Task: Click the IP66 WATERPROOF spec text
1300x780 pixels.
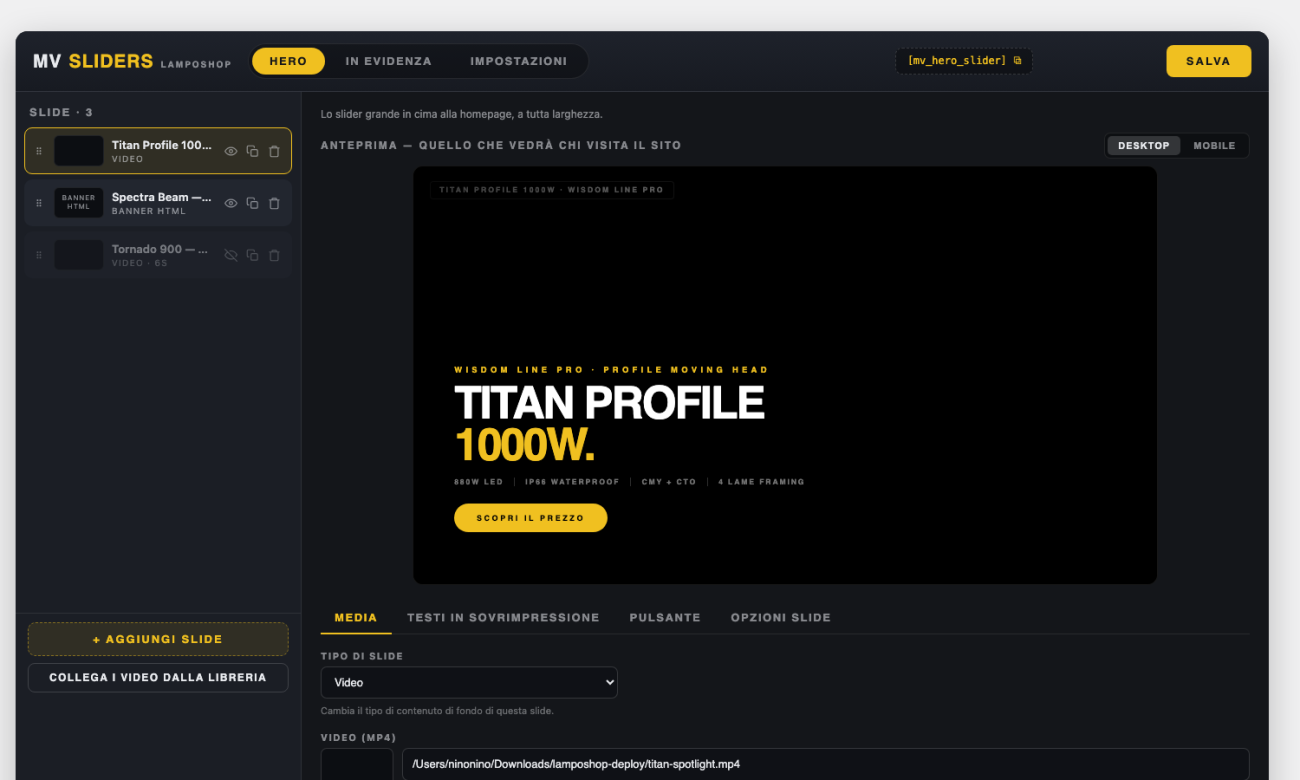Action: [x=573, y=482]
